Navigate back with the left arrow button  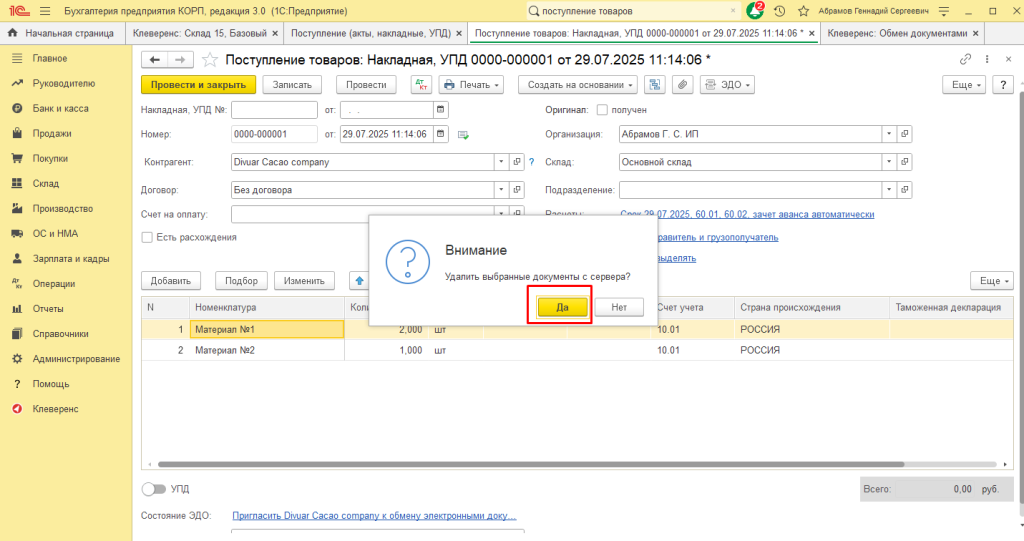[155, 60]
